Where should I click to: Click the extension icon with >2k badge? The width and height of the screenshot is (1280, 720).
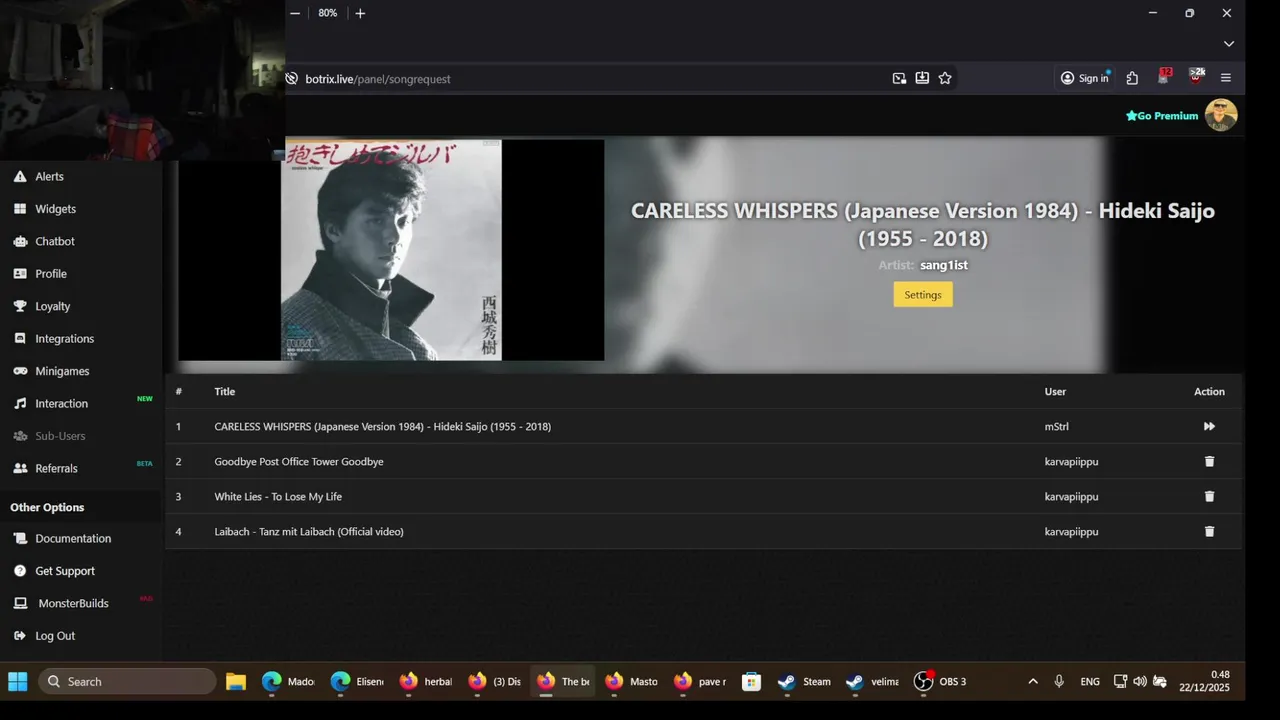[x=1196, y=76]
